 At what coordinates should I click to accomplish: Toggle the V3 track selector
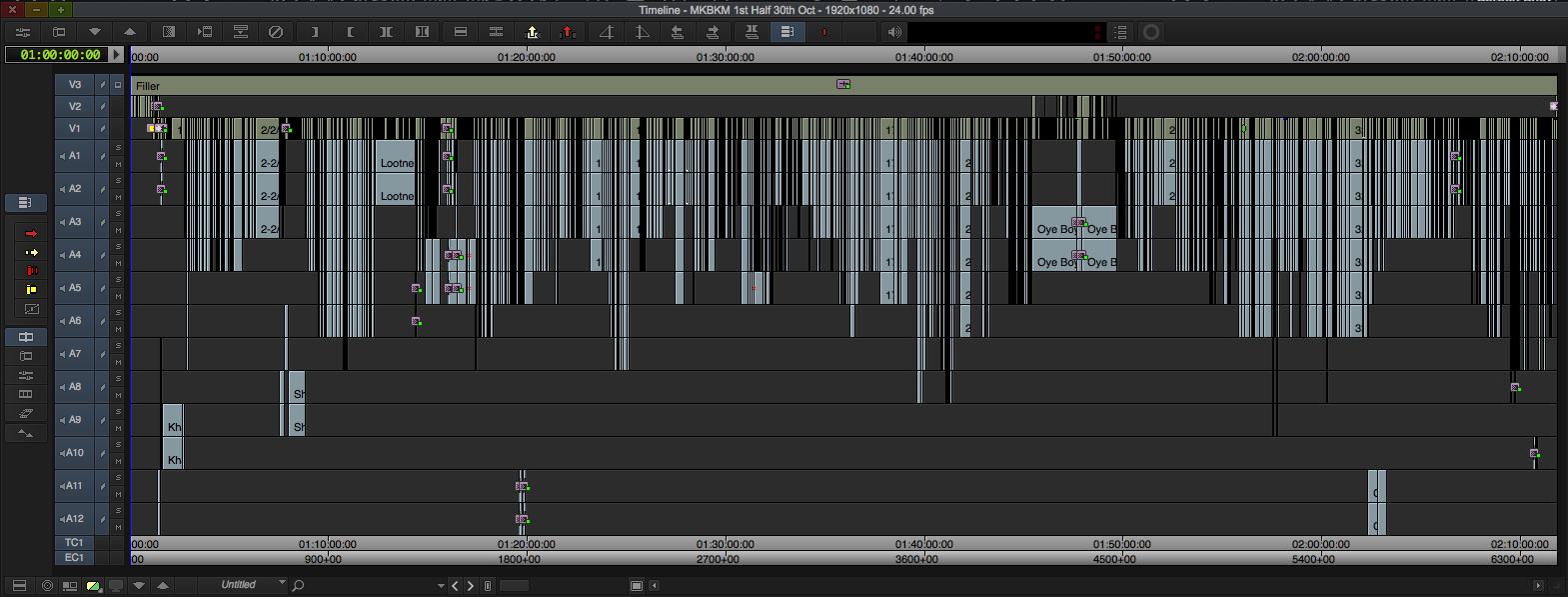(75, 84)
